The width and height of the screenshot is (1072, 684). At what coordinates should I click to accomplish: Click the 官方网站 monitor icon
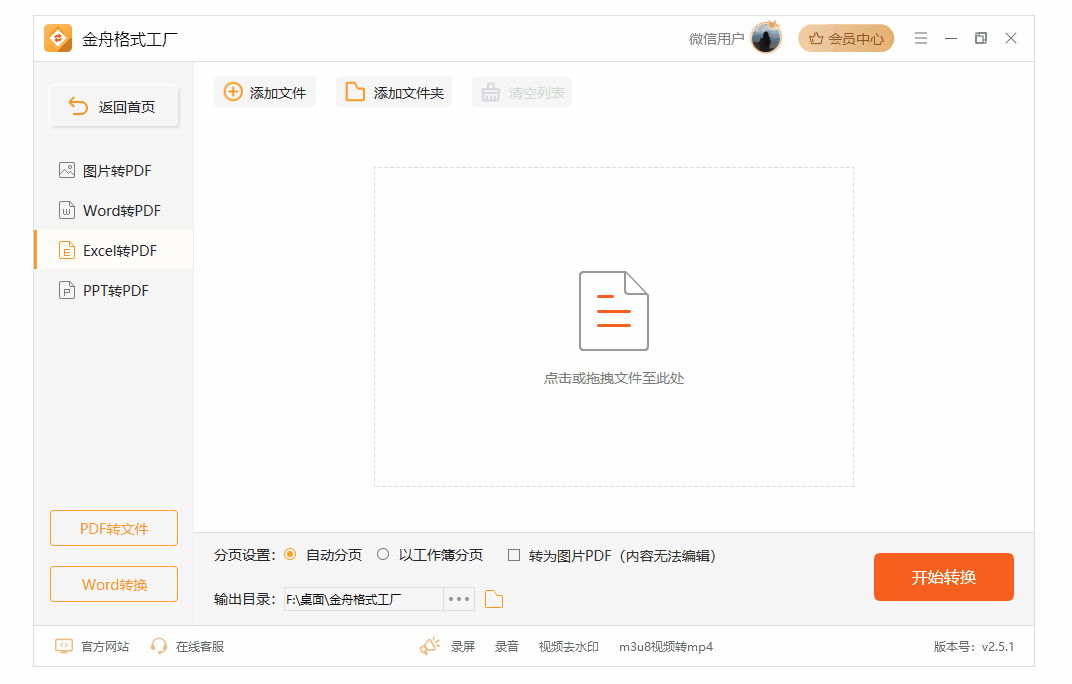pyautogui.click(x=64, y=646)
